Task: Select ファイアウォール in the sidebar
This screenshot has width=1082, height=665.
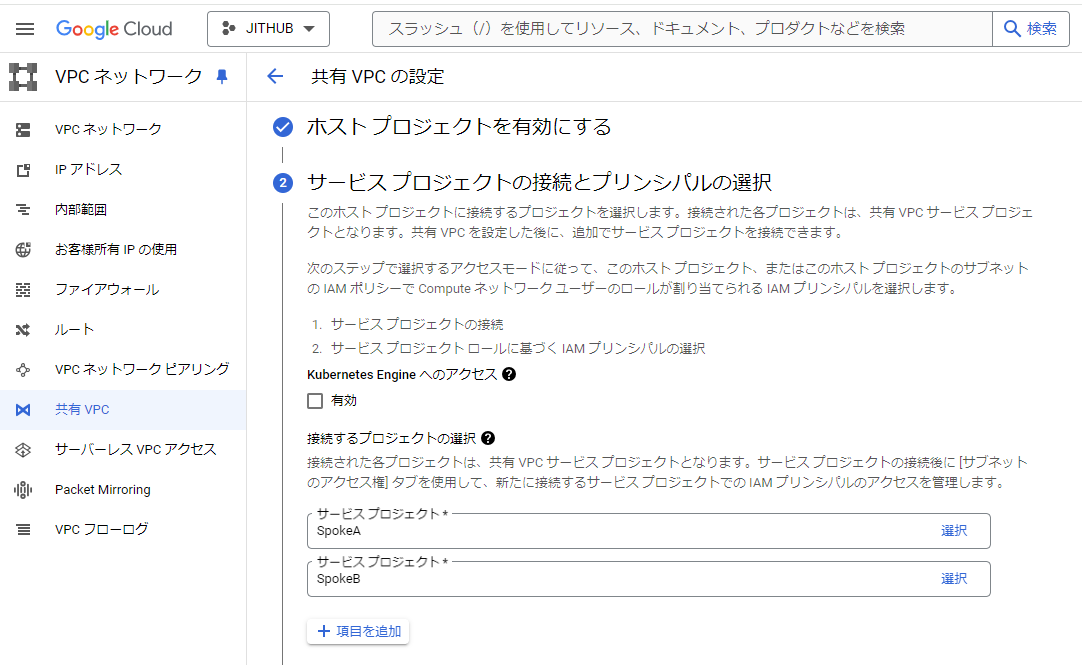Action: (107, 290)
